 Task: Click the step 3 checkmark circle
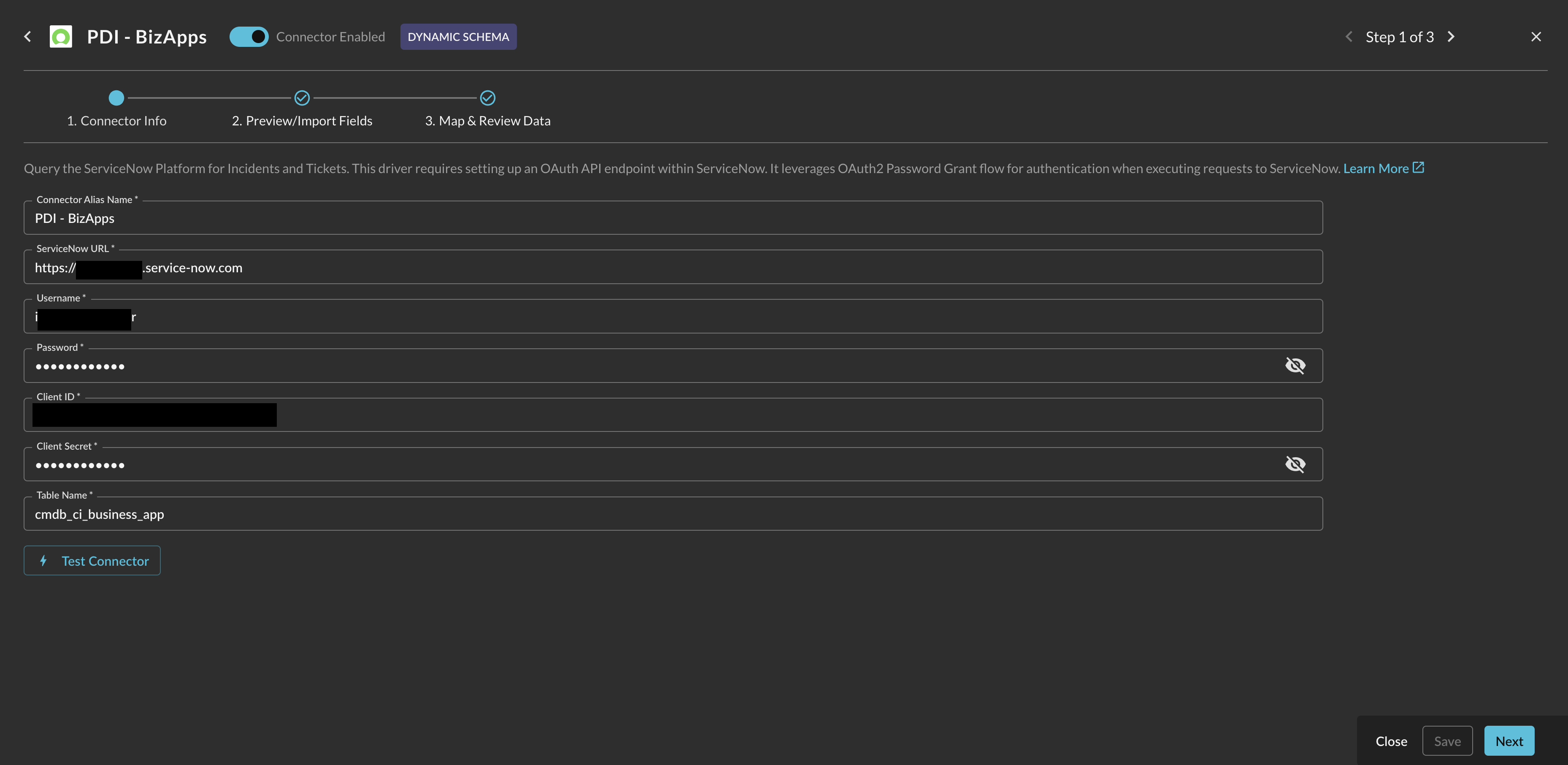coord(487,98)
